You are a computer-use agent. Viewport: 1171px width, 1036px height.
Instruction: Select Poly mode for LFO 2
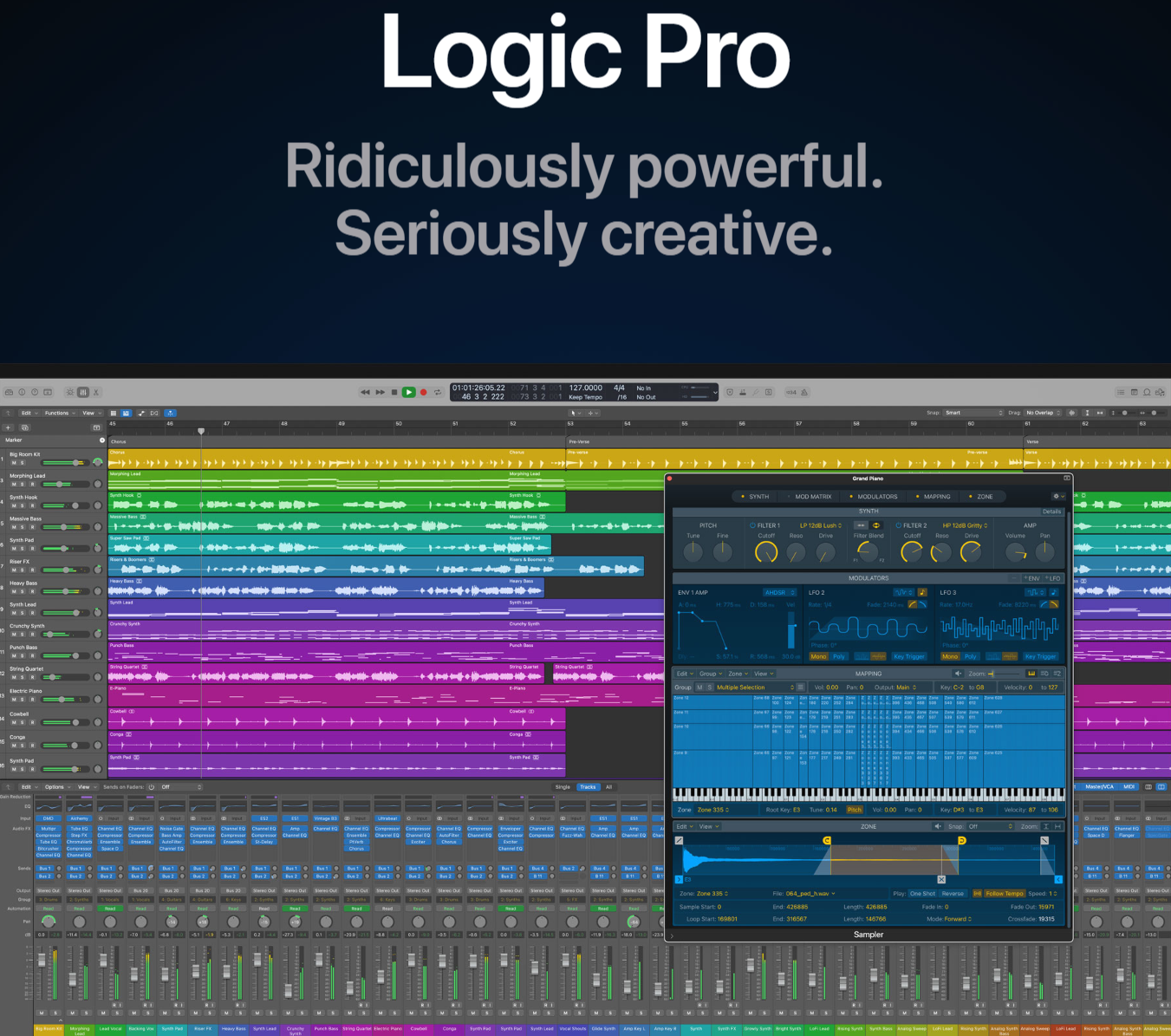[x=838, y=656]
